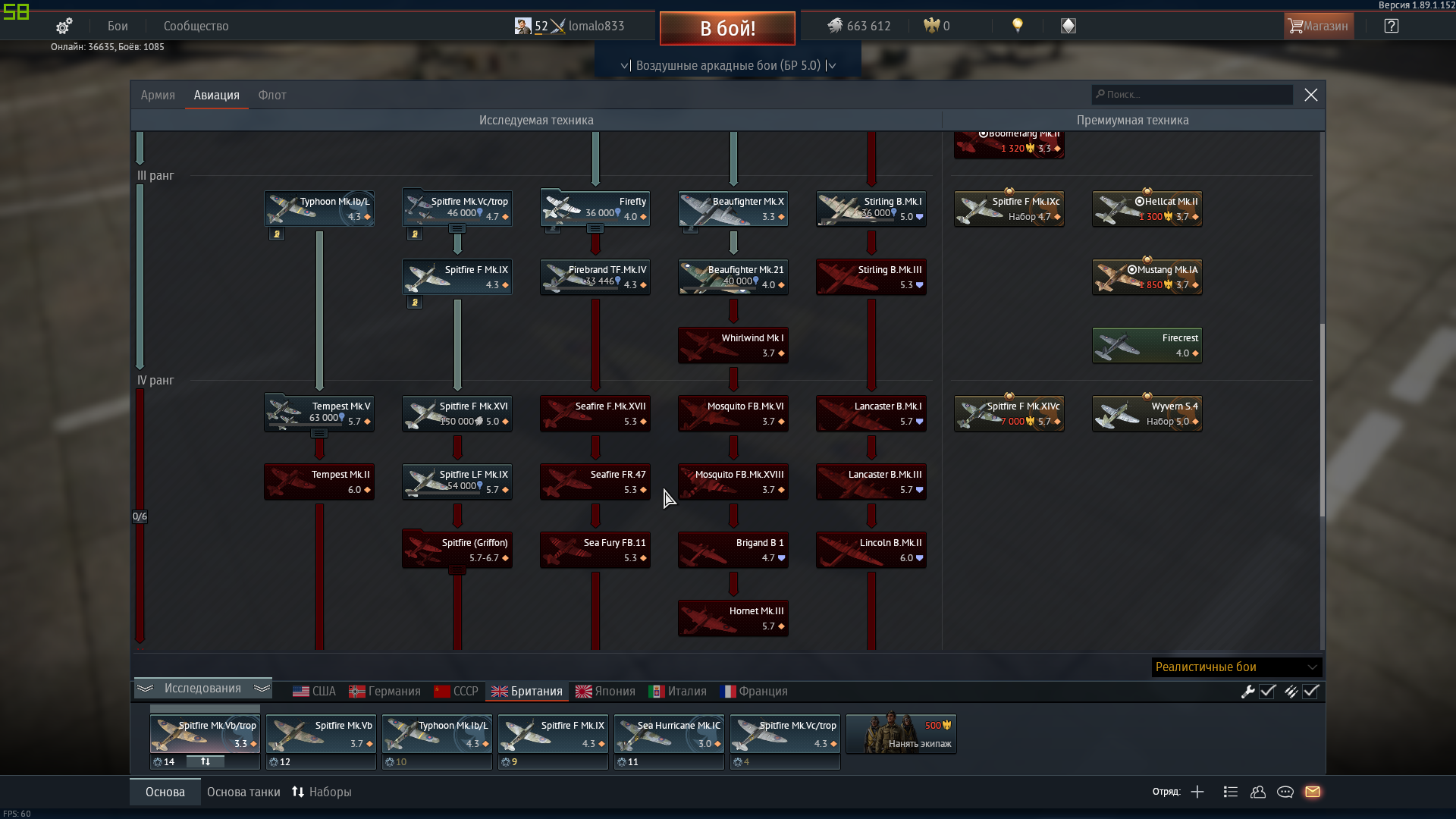The image size is (1456, 819).
Task: Click the IV ранг progress bar showing 0/6
Action: tap(140, 516)
